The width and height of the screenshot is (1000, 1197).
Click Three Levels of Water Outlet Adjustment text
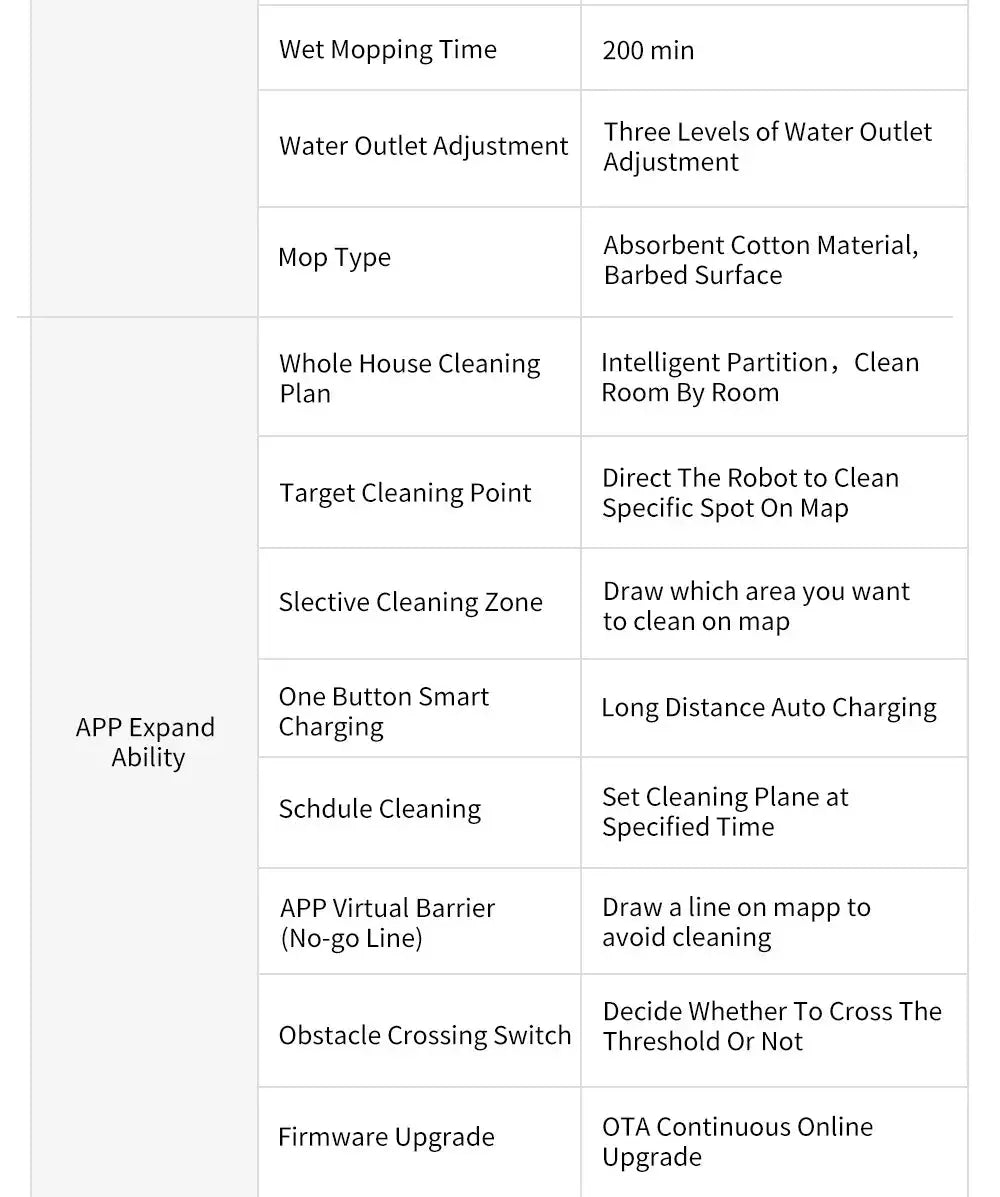click(767, 147)
